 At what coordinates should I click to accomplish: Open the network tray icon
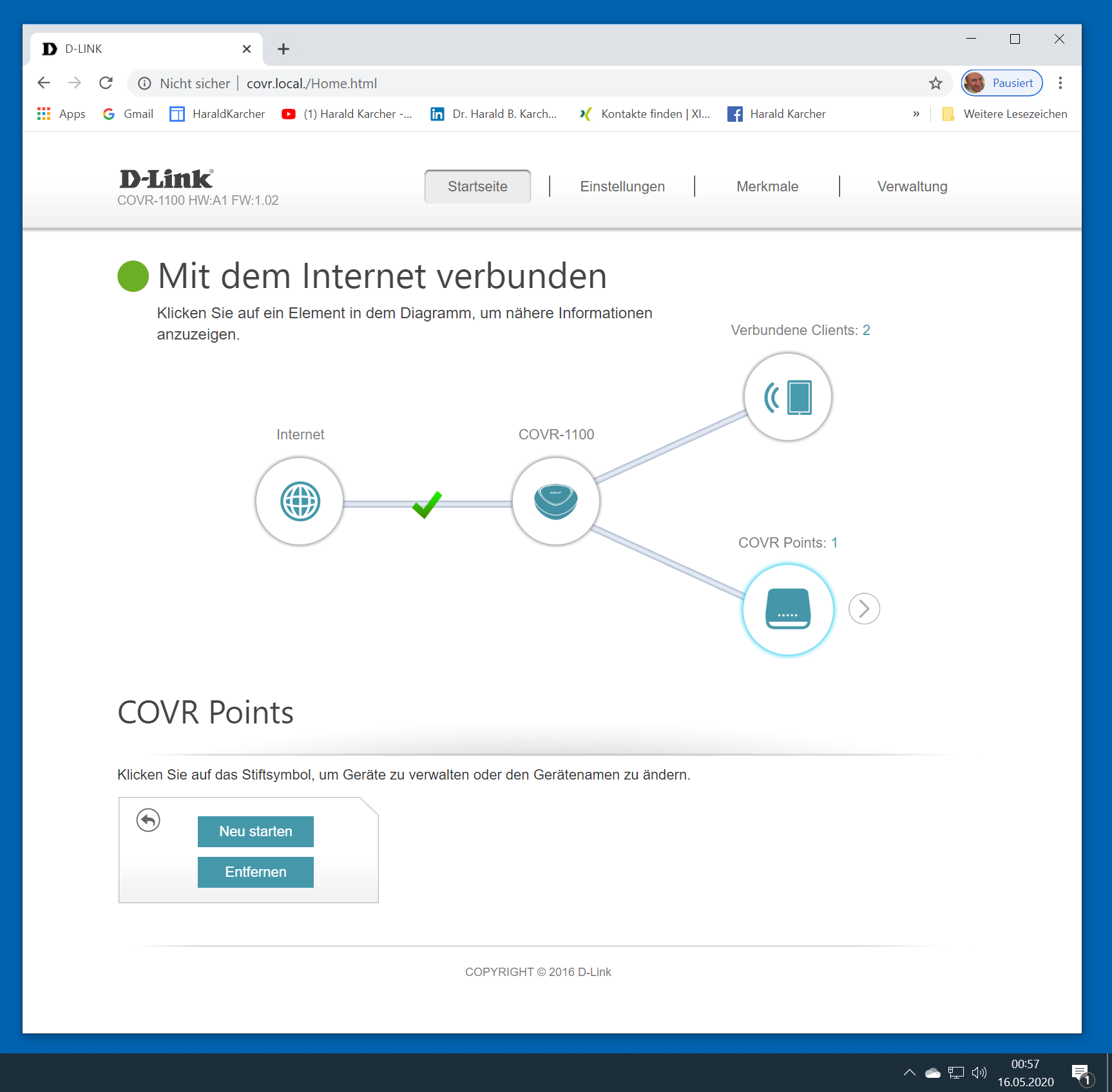click(956, 1073)
